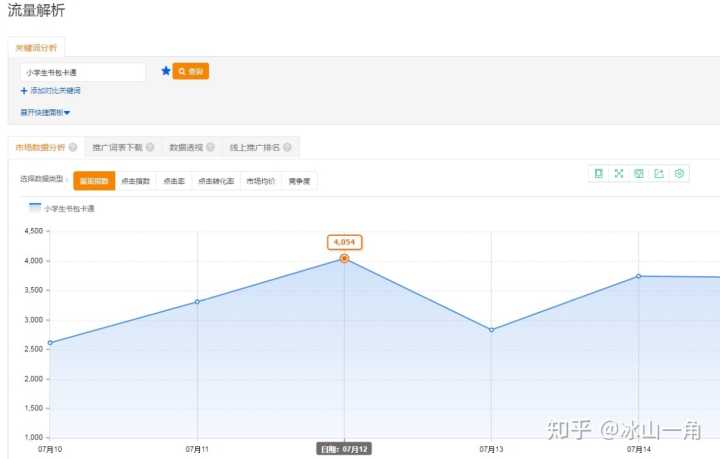
Task: Click the chart export share icon
Action: click(x=659, y=173)
